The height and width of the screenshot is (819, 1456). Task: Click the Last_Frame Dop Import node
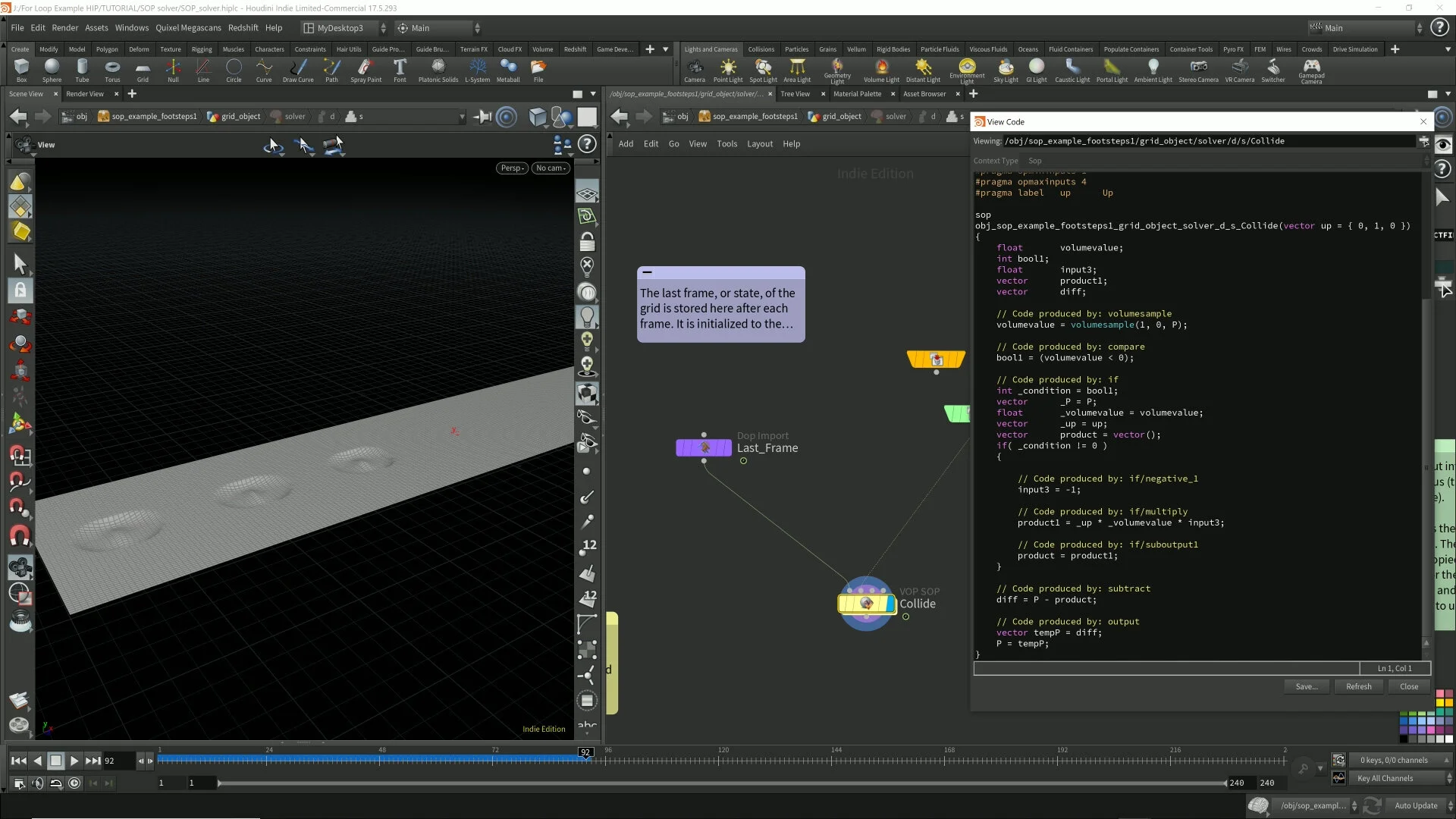(704, 448)
